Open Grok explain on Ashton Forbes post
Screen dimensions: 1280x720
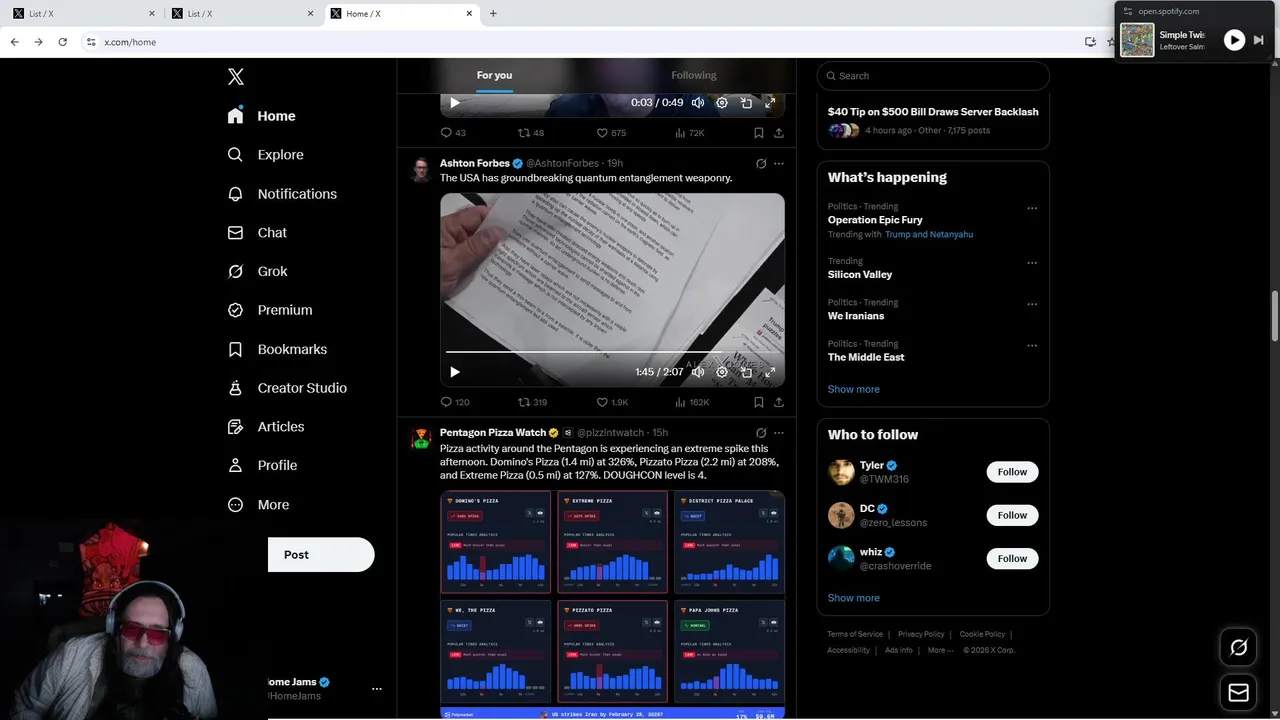coord(761,163)
